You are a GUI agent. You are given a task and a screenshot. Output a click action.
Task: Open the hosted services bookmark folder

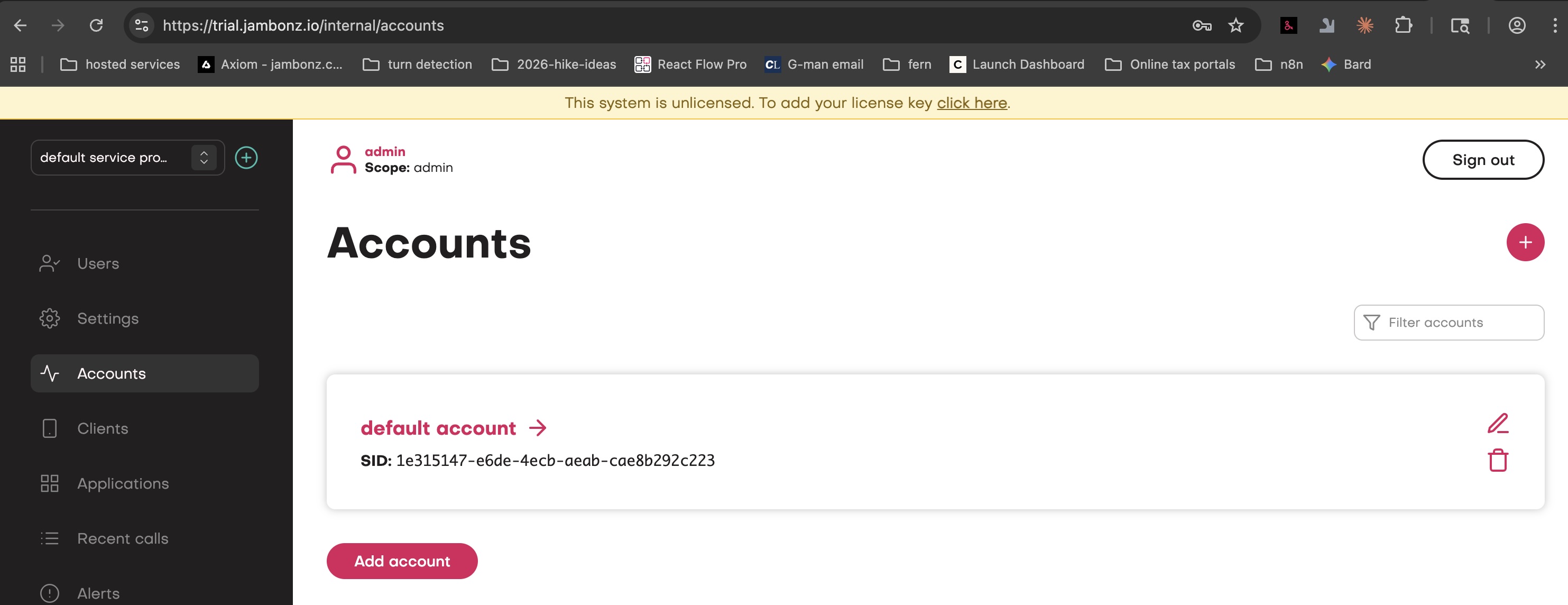pyautogui.click(x=121, y=65)
